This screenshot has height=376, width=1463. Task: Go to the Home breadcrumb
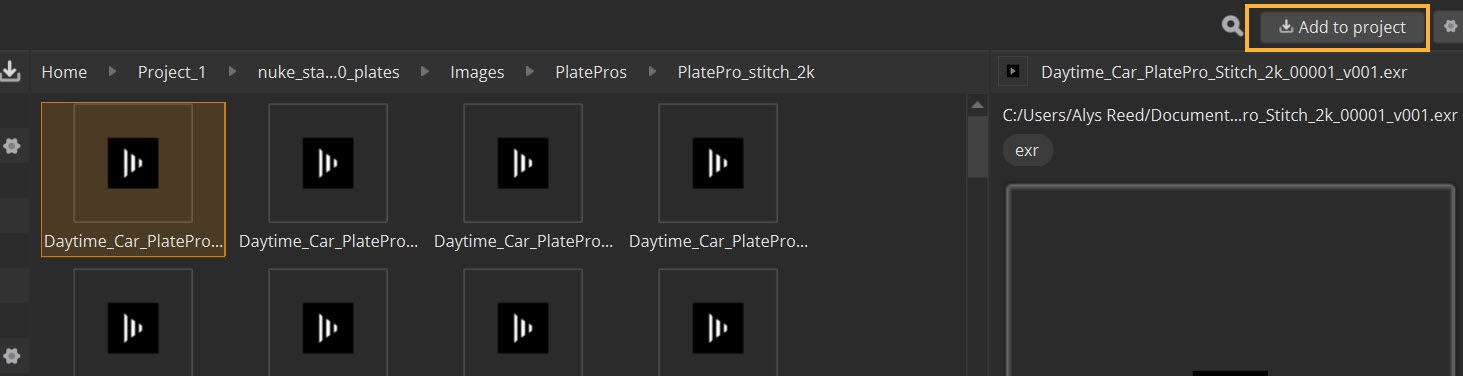tap(64, 72)
